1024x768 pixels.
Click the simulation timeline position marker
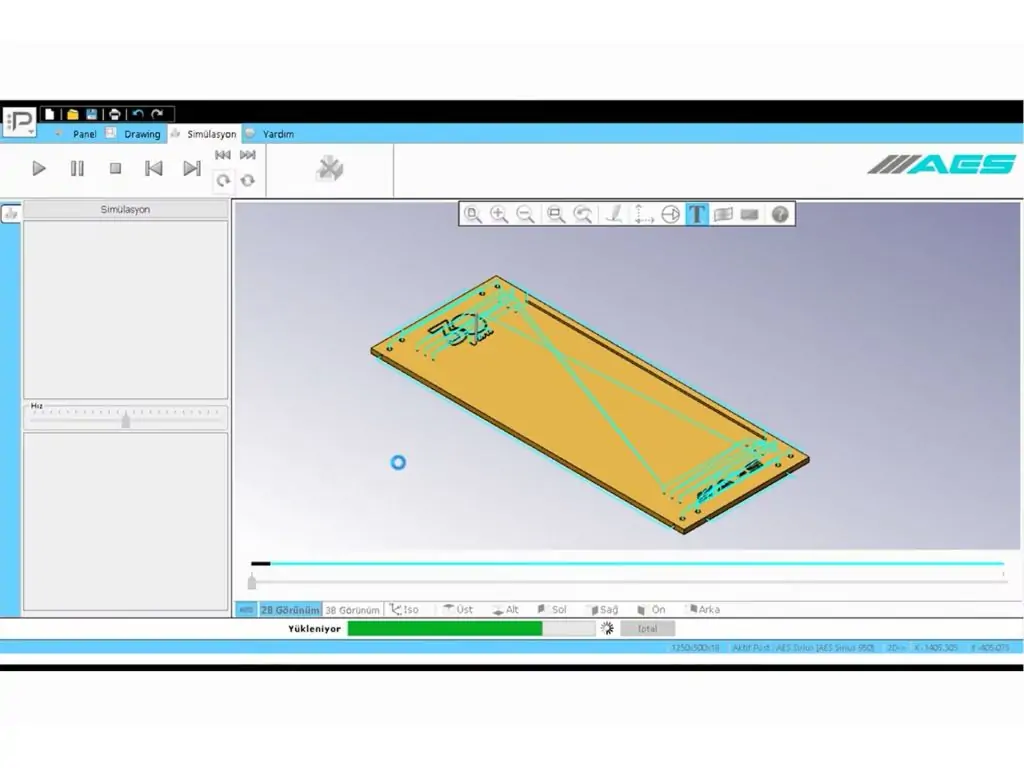click(252, 581)
